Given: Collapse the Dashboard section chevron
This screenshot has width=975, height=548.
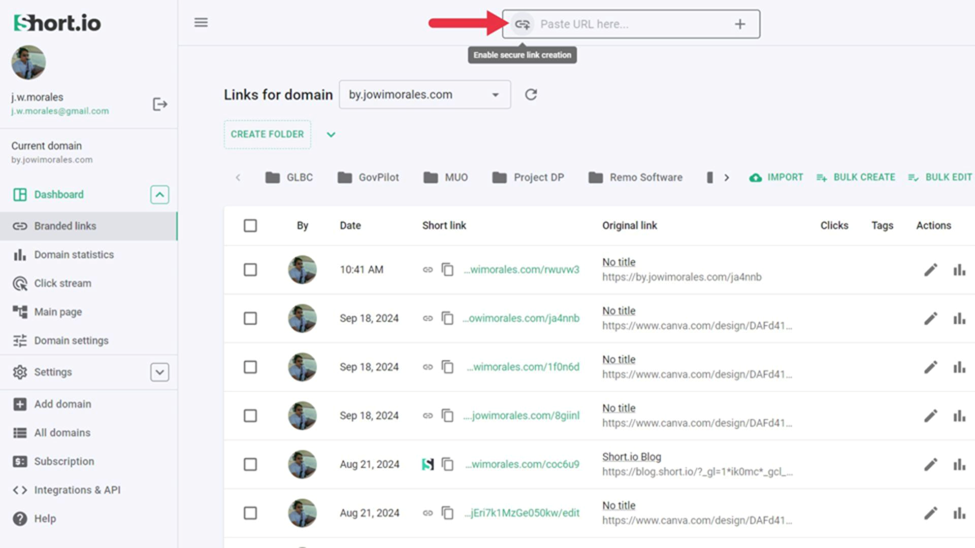Looking at the screenshot, I should (160, 195).
